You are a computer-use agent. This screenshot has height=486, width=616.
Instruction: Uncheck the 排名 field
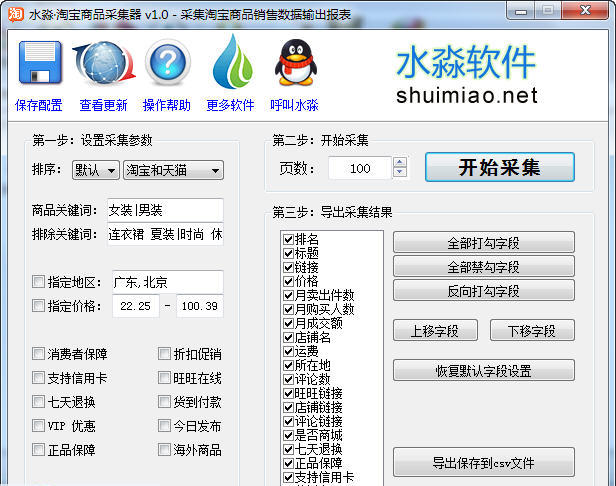click(x=288, y=239)
